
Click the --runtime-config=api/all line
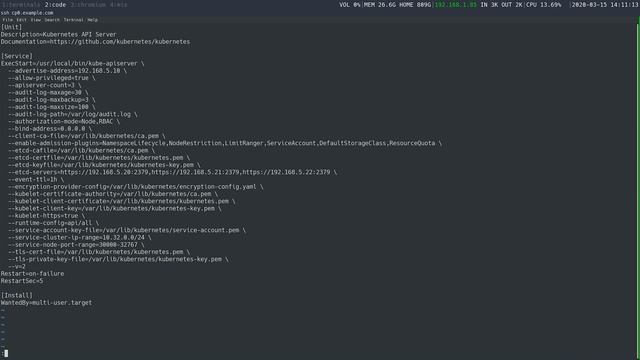click(53, 223)
